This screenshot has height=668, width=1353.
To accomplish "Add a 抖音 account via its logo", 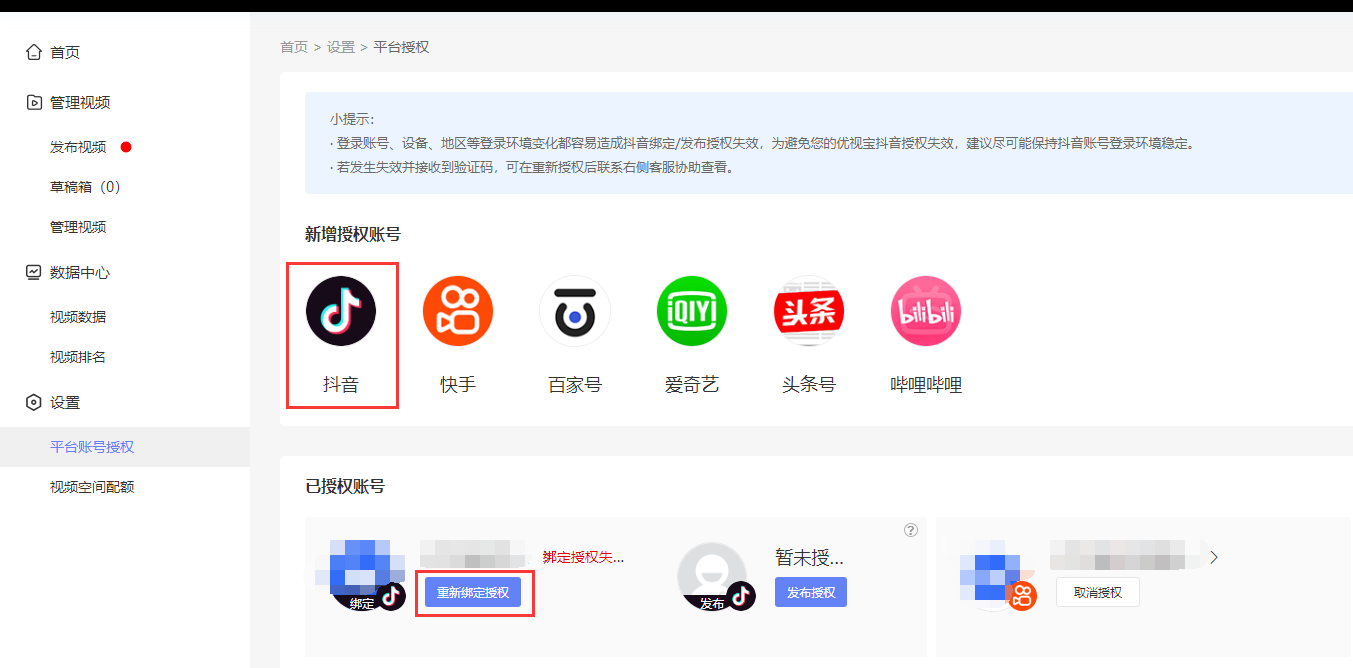I will pyautogui.click(x=341, y=311).
